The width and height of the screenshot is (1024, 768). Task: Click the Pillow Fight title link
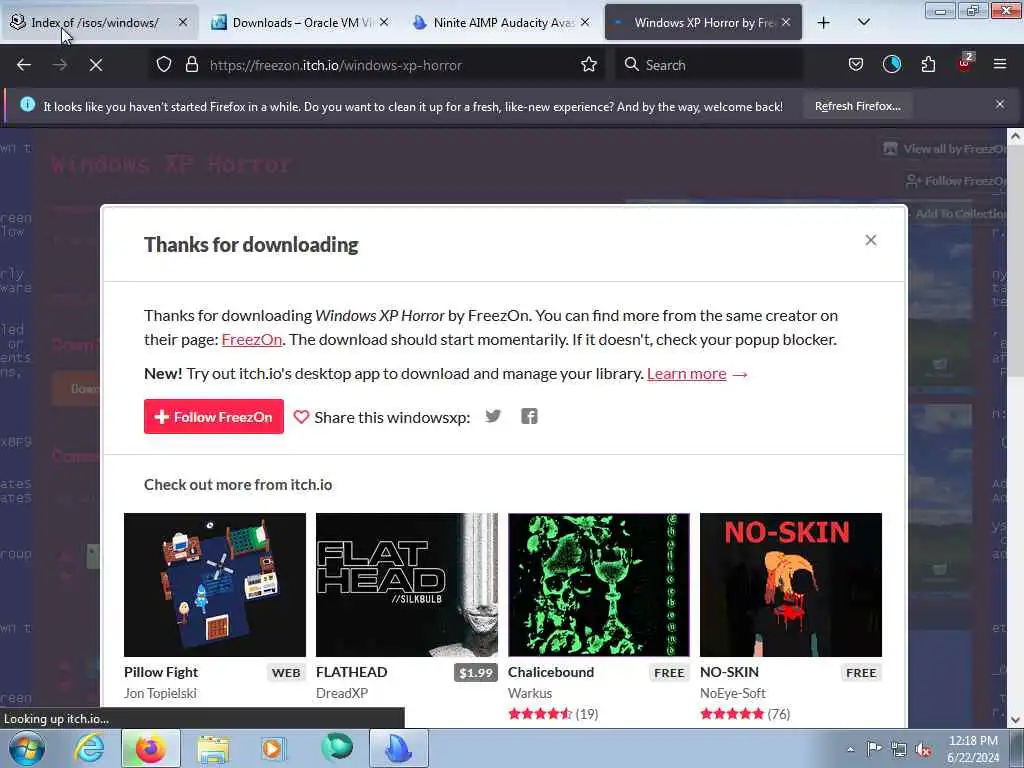pyautogui.click(x=161, y=672)
